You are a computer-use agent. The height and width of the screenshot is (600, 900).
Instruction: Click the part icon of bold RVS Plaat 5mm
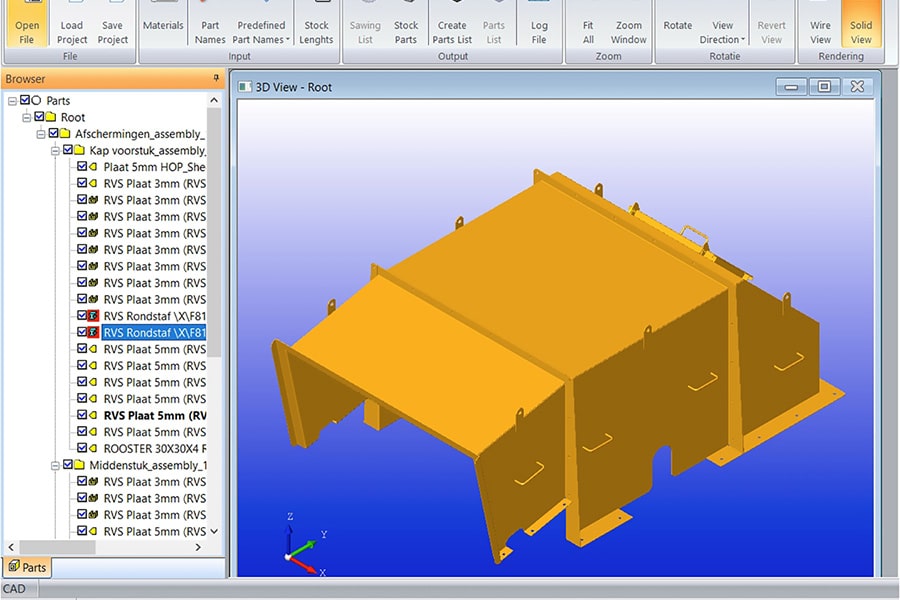click(x=94, y=415)
